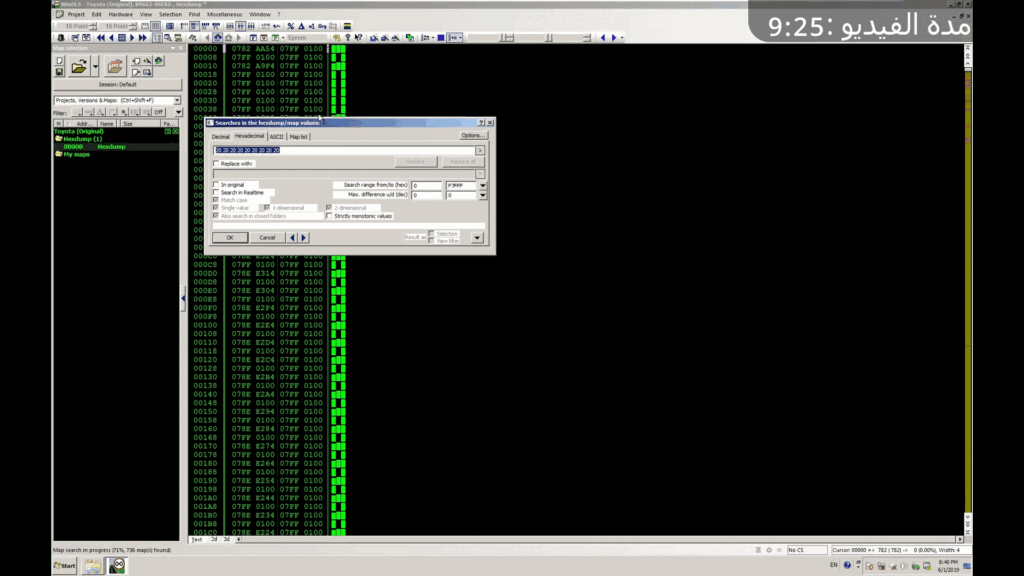The image size is (1024, 576).
Task: Click the import file icon in Map selection
Action: (115, 67)
